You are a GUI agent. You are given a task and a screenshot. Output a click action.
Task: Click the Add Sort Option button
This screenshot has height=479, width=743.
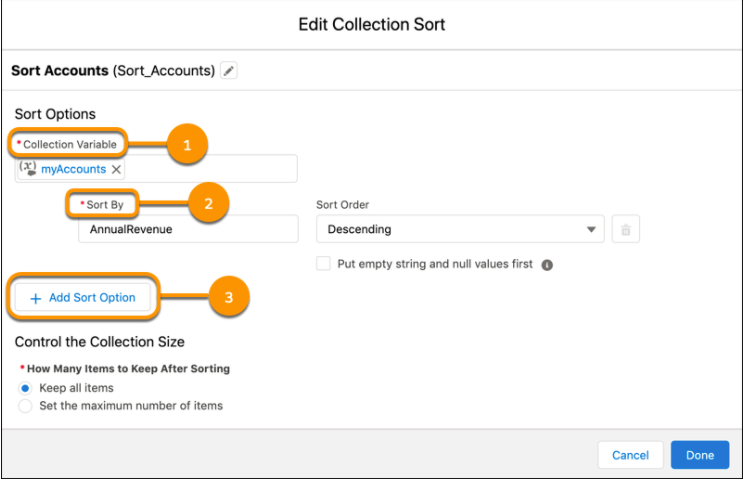click(x=83, y=298)
